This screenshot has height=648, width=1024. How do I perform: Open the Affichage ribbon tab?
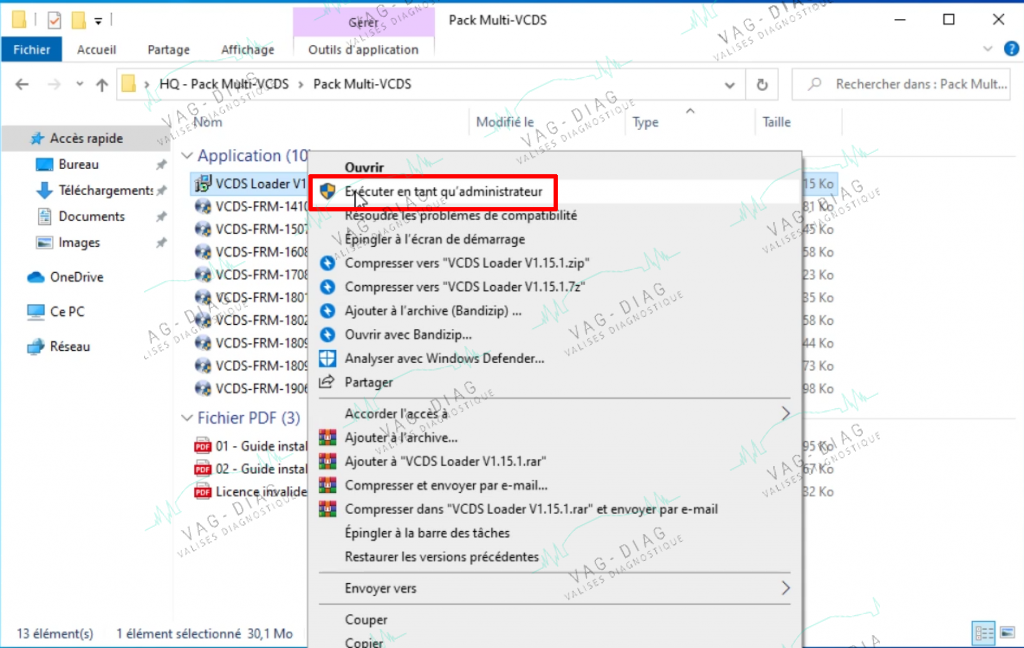(248, 50)
